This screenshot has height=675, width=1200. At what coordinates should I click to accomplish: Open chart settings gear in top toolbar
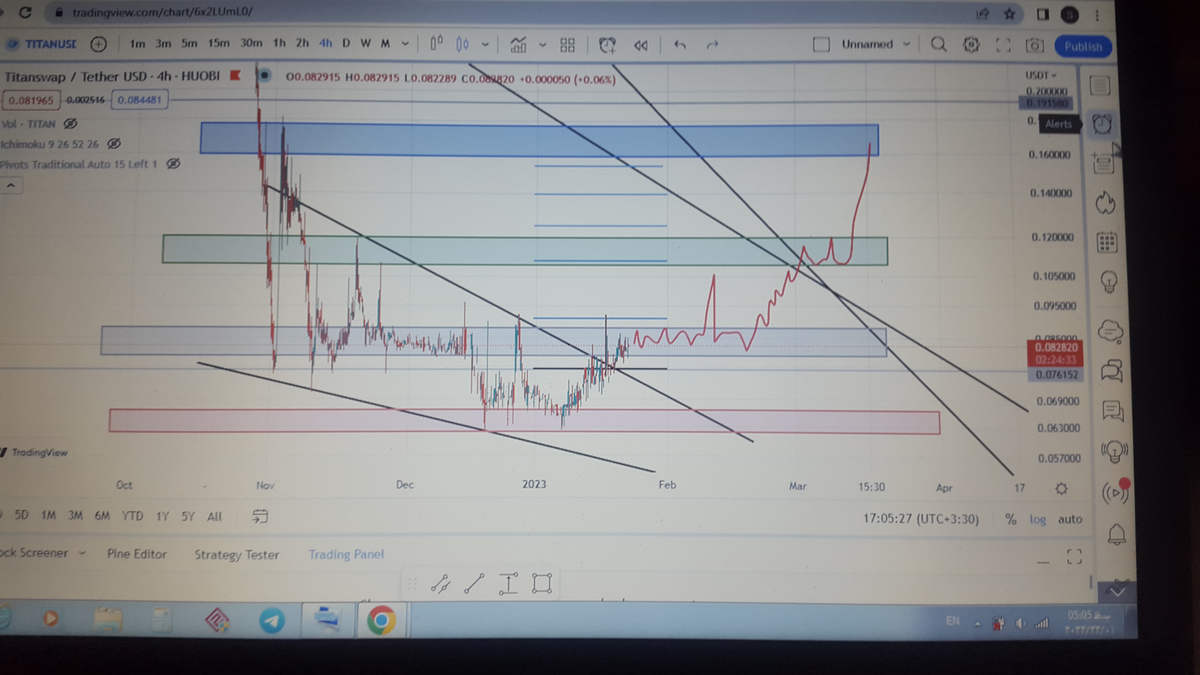click(970, 45)
